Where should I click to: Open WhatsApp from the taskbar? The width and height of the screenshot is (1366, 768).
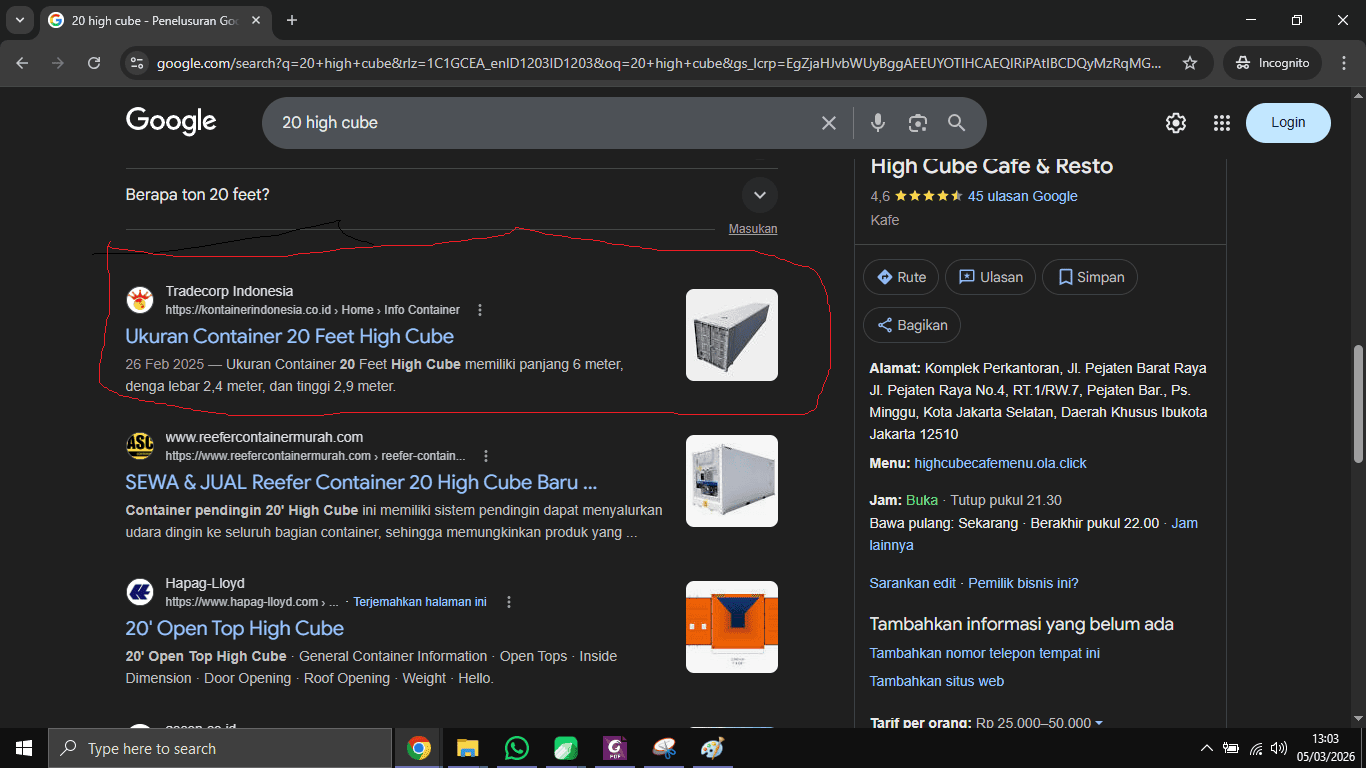coord(517,748)
